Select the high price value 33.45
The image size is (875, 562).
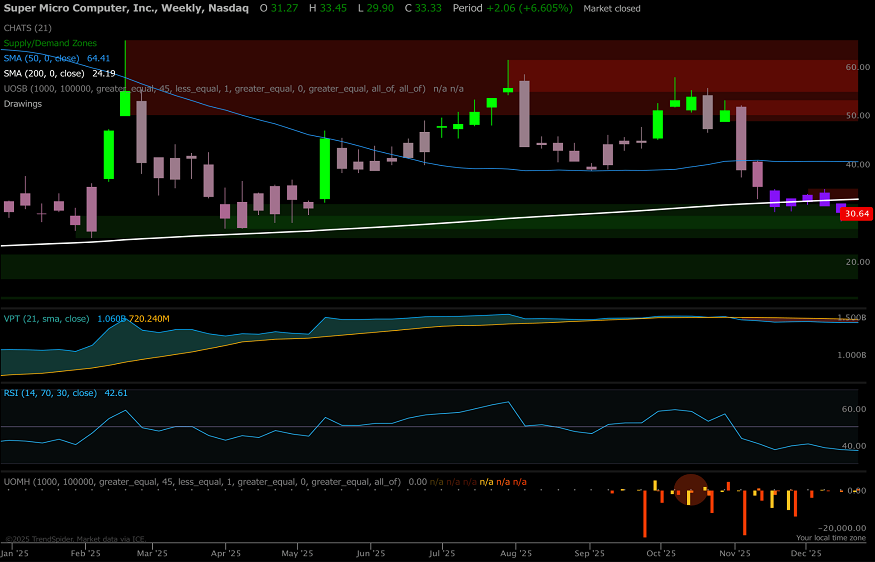335,8
